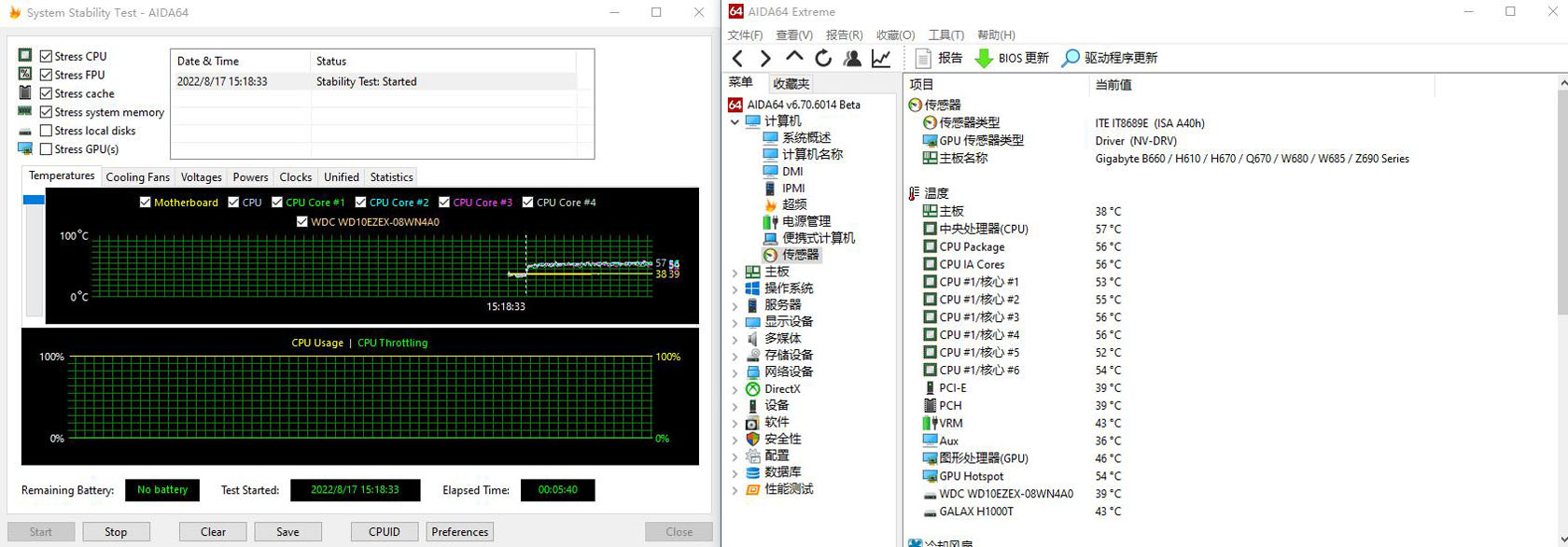Expand the 操作系统 tree node
1568x547 pixels.
coord(735,289)
